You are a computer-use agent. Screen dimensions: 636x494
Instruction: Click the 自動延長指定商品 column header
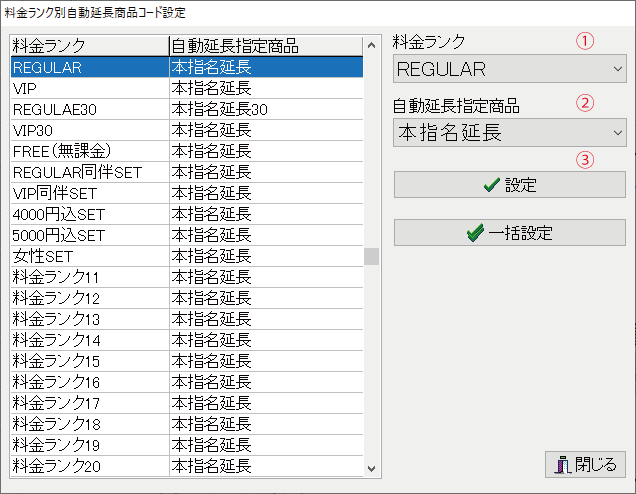click(266, 46)
